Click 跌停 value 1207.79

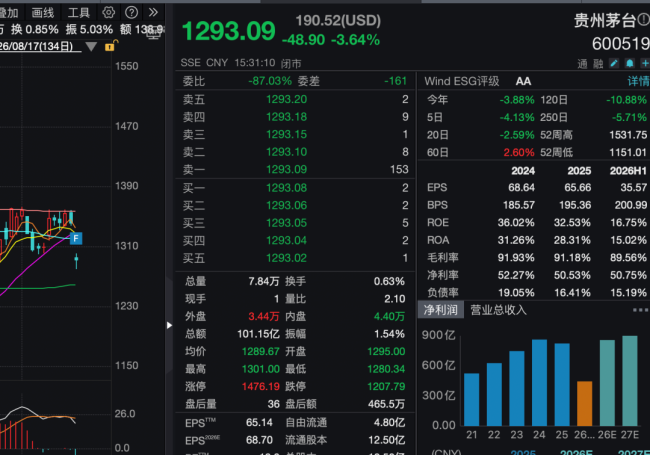(386, 387)
